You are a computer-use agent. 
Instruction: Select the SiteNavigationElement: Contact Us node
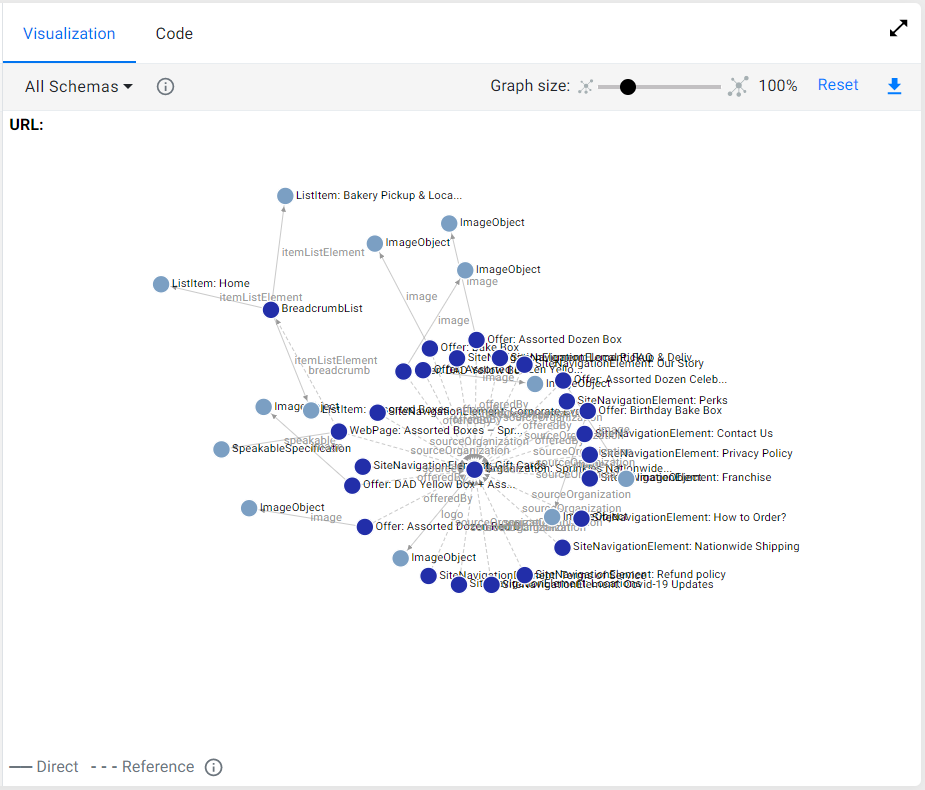(x=585, y=434)
